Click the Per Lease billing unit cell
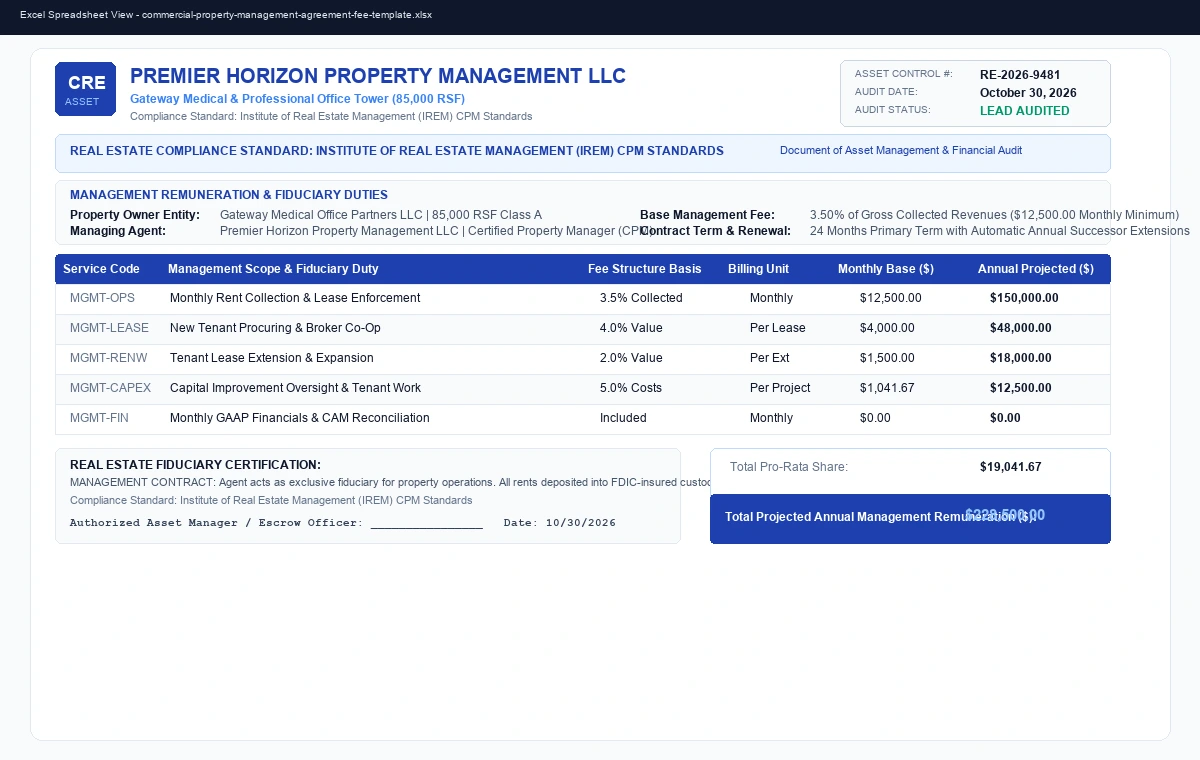Screen dimensions: 1200x760 coord(778,328)
